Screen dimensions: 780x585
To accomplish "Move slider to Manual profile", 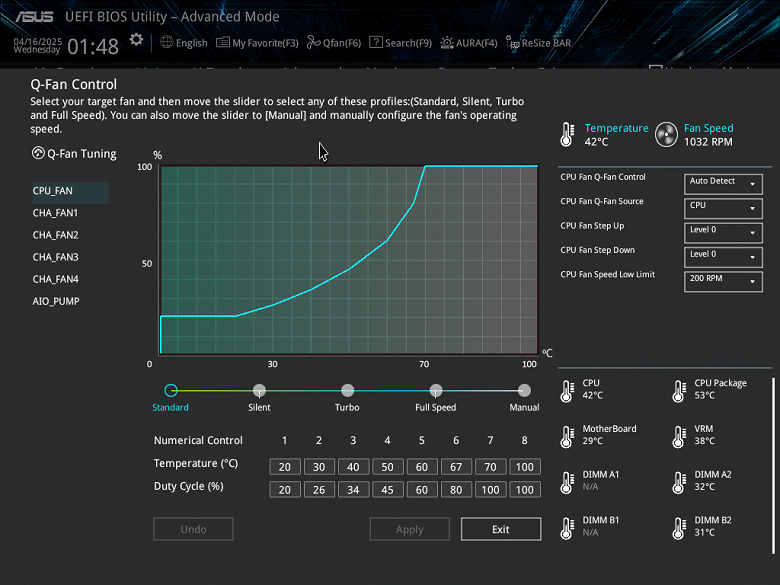I will 524,390.
